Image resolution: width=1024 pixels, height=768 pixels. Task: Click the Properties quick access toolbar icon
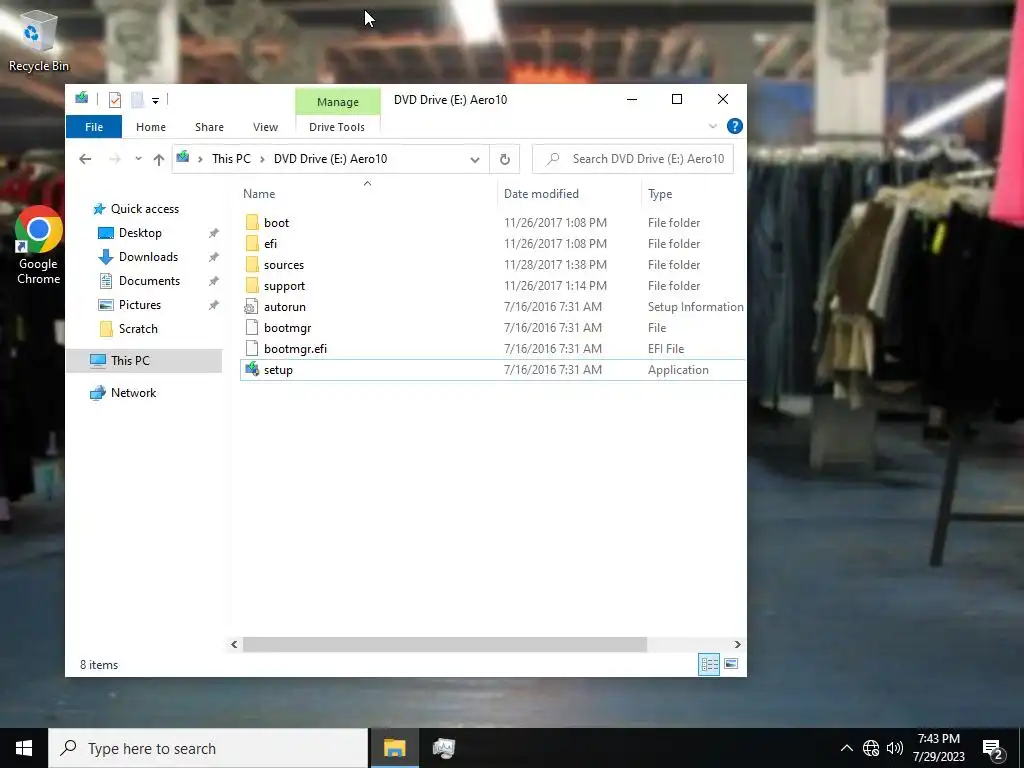tap(115, 100)
